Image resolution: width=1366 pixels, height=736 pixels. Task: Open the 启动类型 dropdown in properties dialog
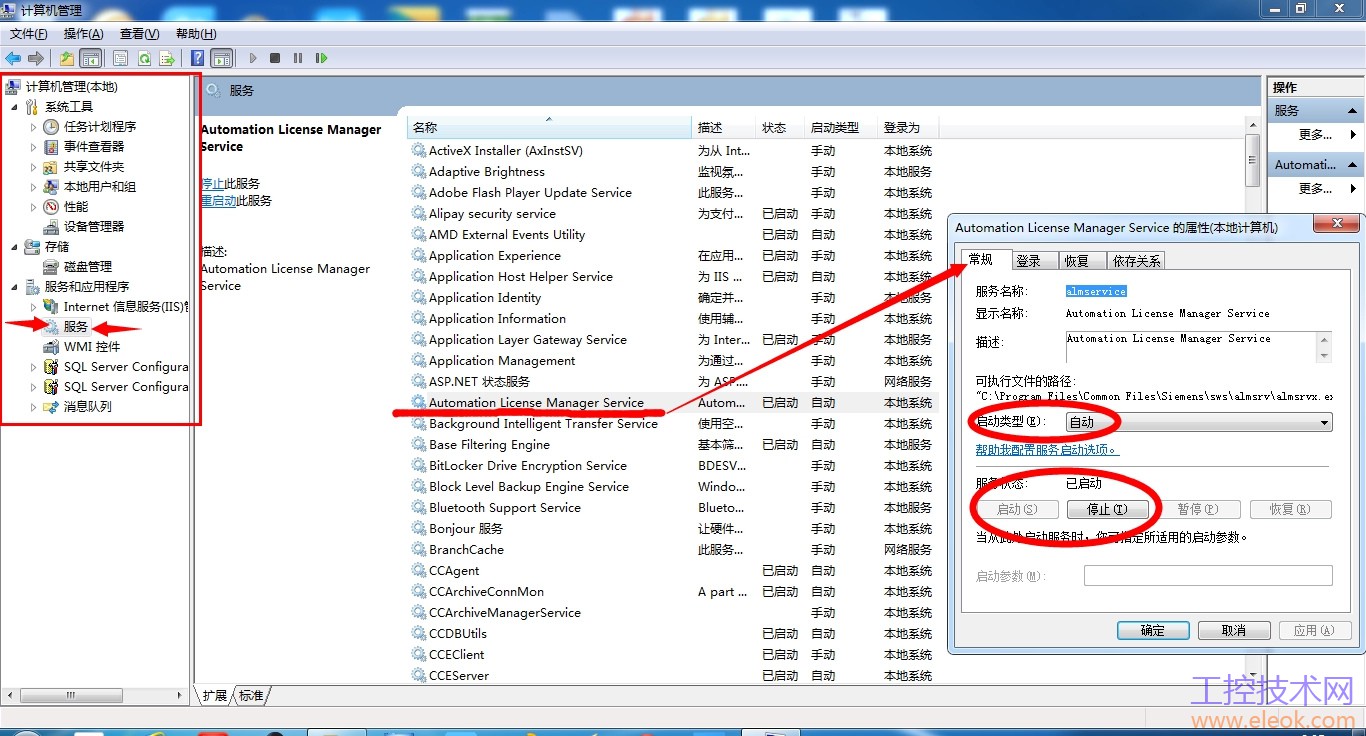click(x=1199, y=422)
